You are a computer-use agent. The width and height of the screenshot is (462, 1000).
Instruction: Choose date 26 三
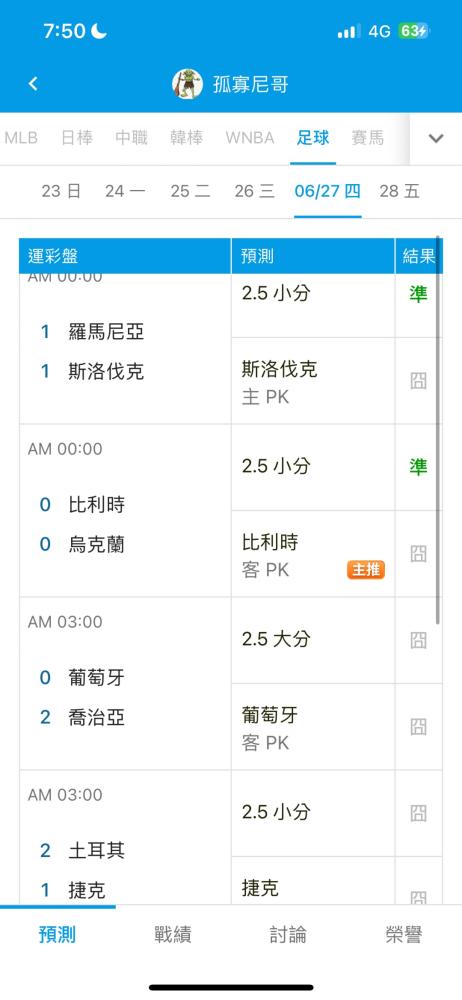click(255, 191)
